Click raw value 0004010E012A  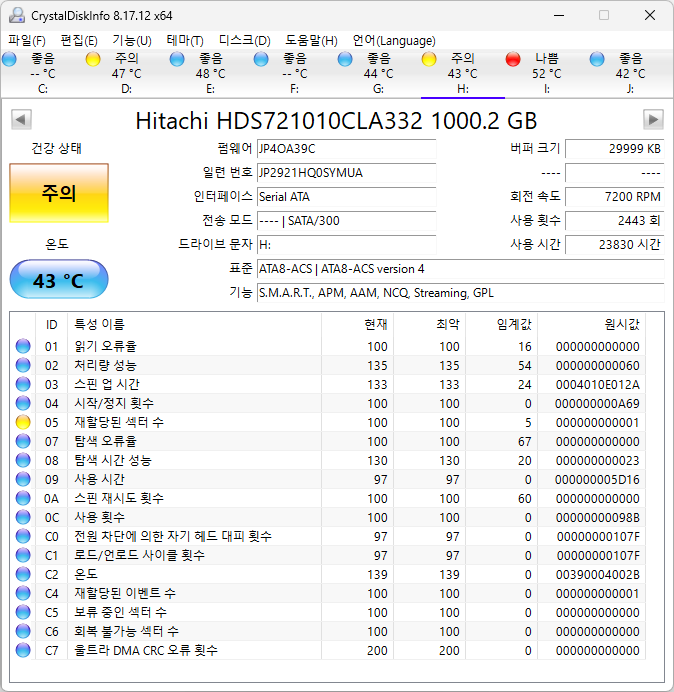597,384
